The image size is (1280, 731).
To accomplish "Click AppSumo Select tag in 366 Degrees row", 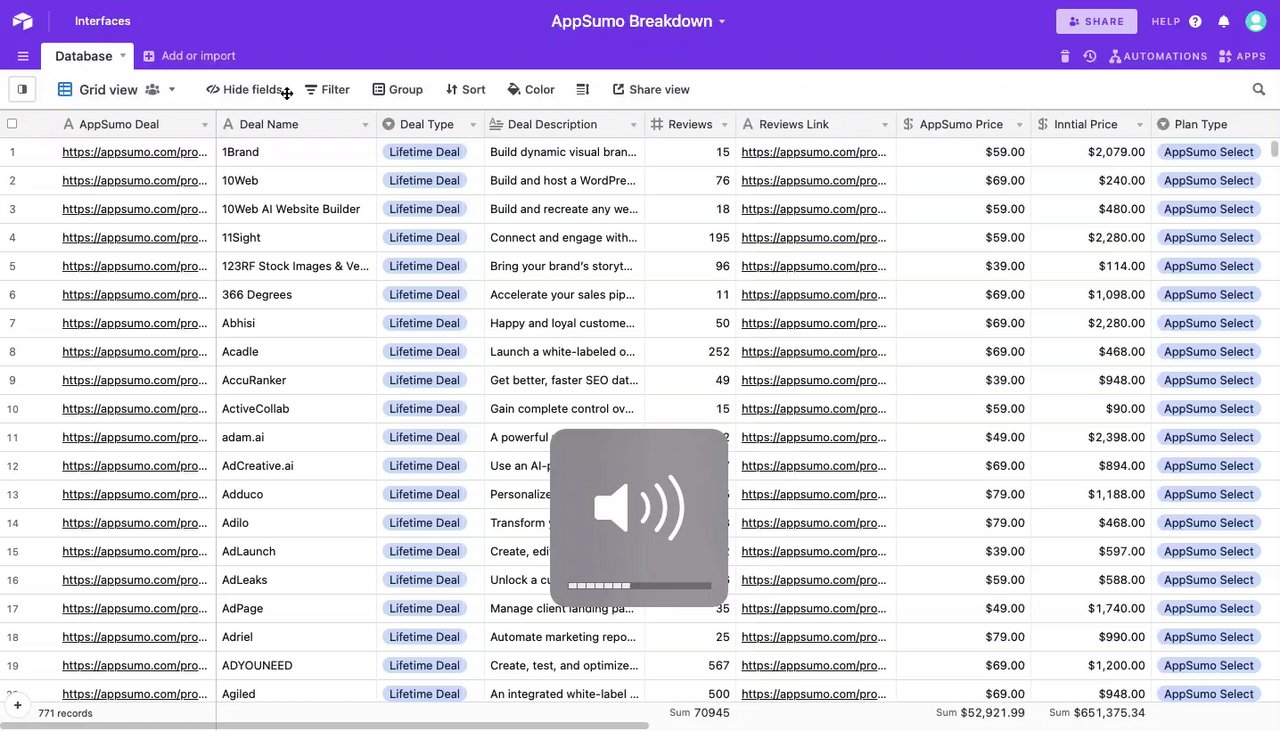I will 1208,295.
